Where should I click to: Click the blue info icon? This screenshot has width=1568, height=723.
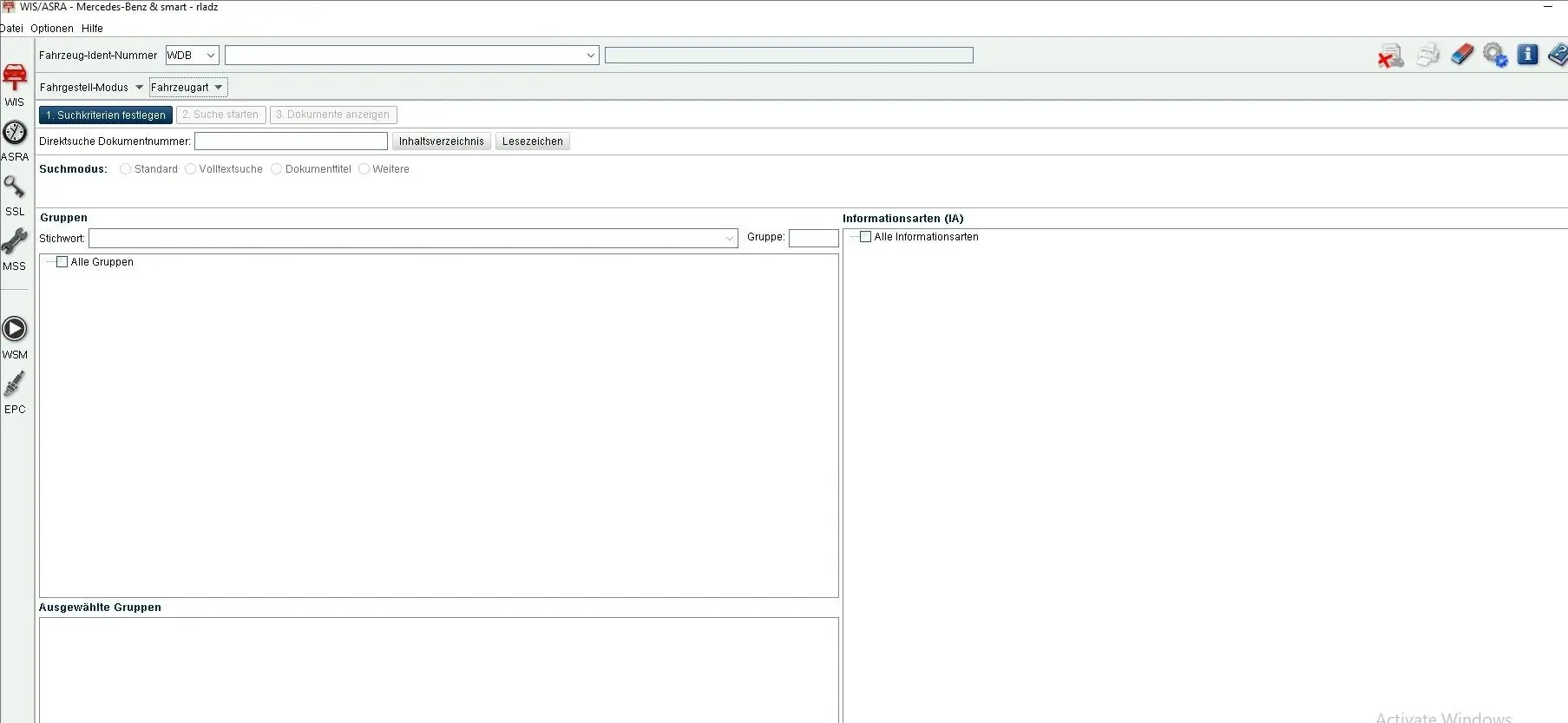click(1527, 55)
